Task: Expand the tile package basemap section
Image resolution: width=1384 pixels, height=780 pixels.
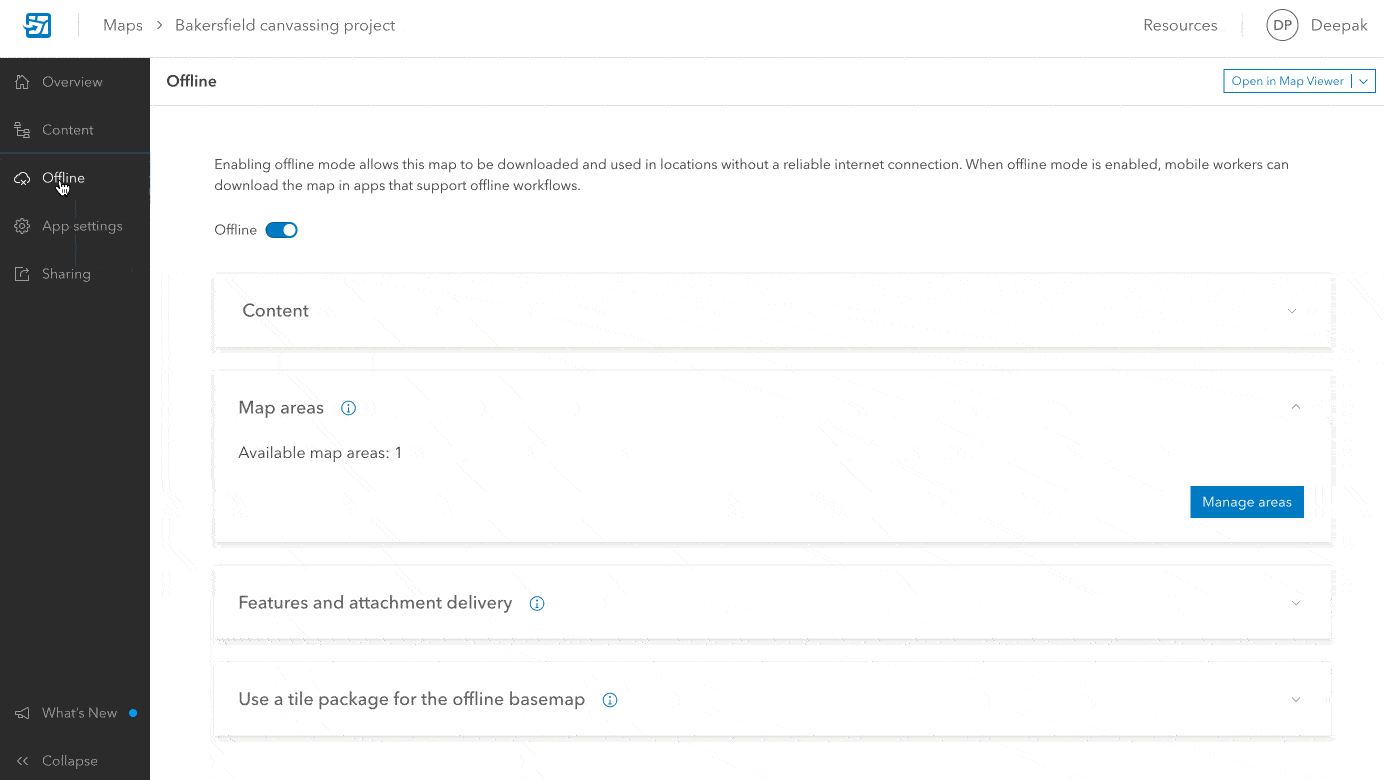Action: (1296, 700)
